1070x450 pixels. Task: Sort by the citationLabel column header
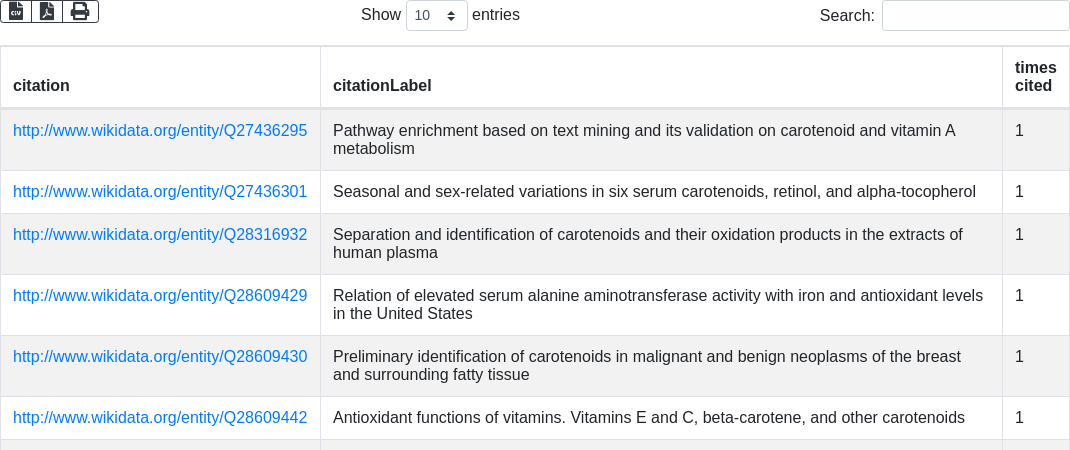[x=382, y=86]
